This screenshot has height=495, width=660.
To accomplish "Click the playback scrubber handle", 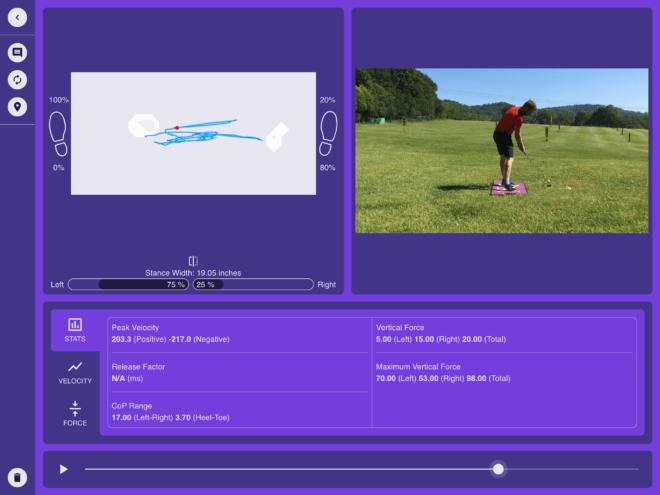I will pos(498,469).
